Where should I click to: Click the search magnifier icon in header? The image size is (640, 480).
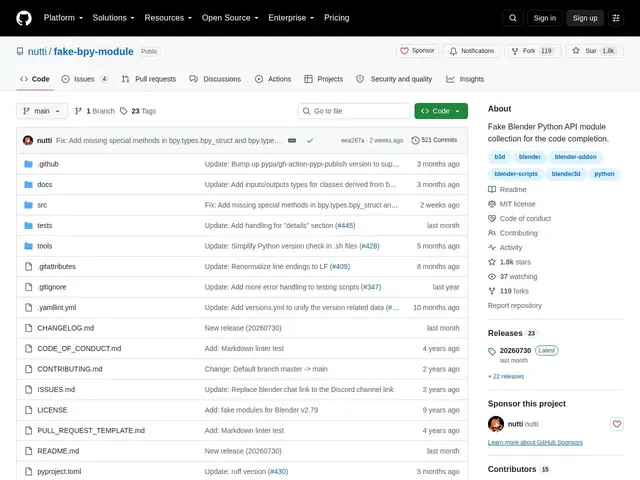tap(513, 18)
